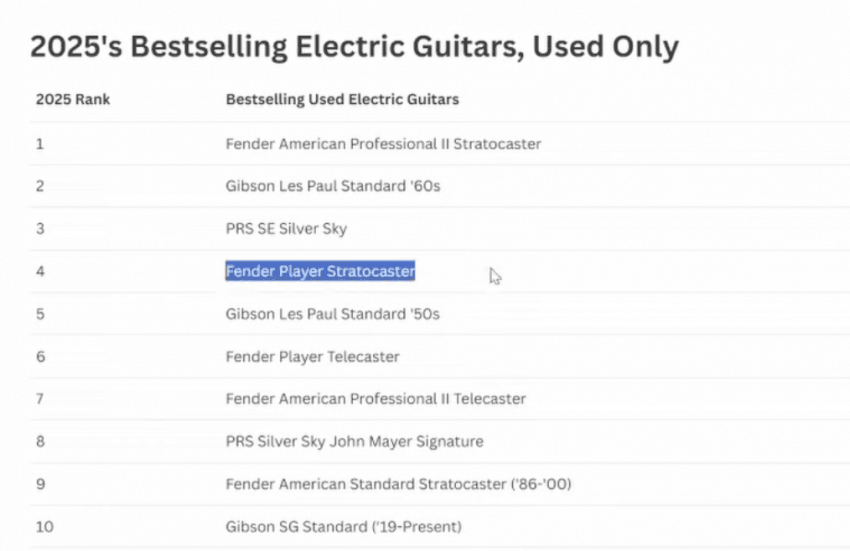The width and height of the screenshot is (850, 551).
Task: Select the PRS SE Silver Sky entry
Action: tap(286, 229)
